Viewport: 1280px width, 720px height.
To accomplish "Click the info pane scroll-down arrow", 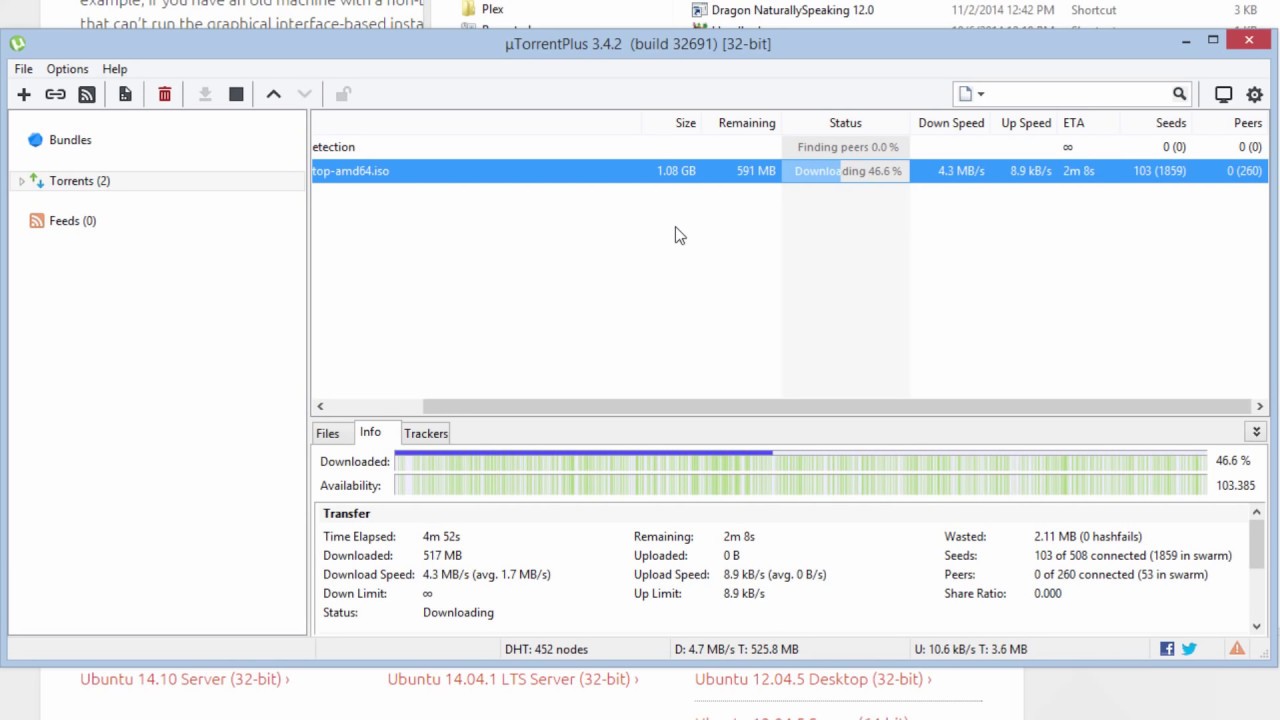I will point(1257,626).
